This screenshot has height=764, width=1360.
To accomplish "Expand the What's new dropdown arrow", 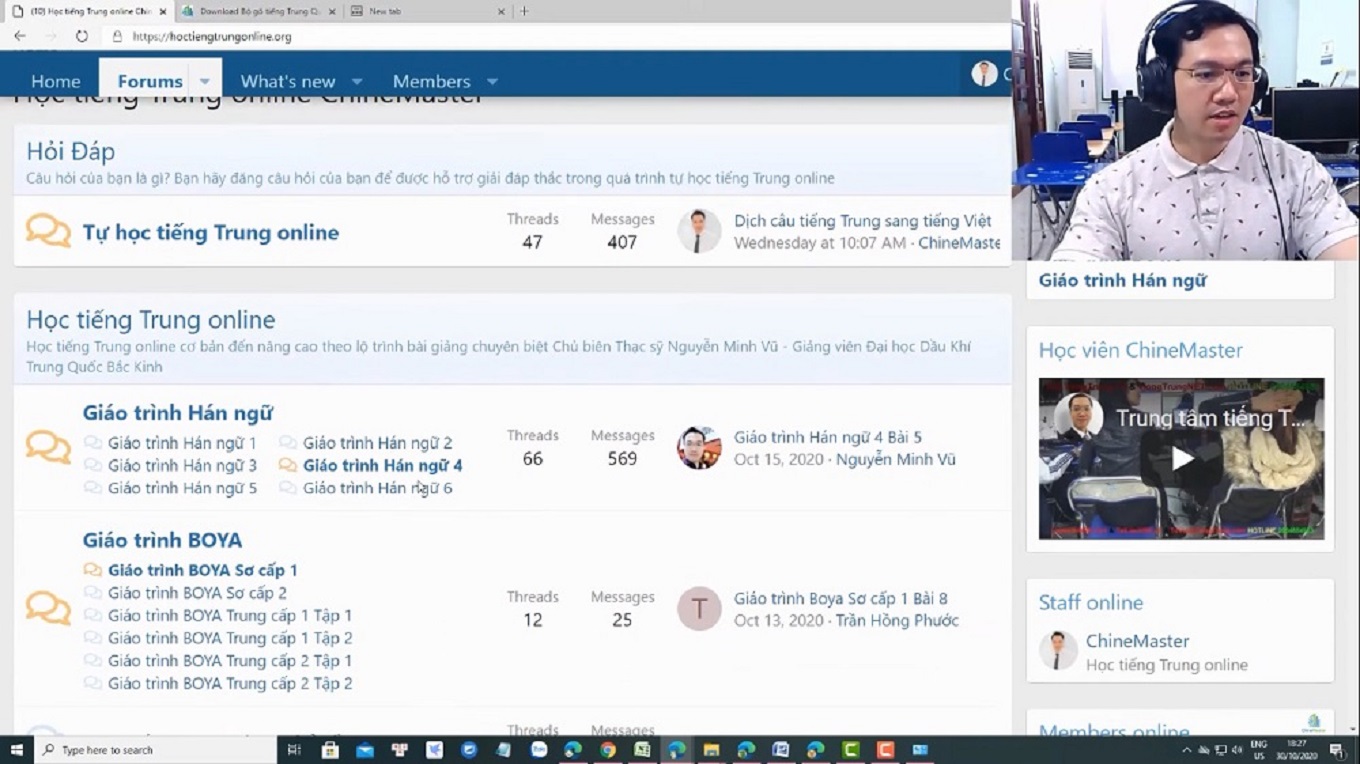I will click(x=357, y=81).
